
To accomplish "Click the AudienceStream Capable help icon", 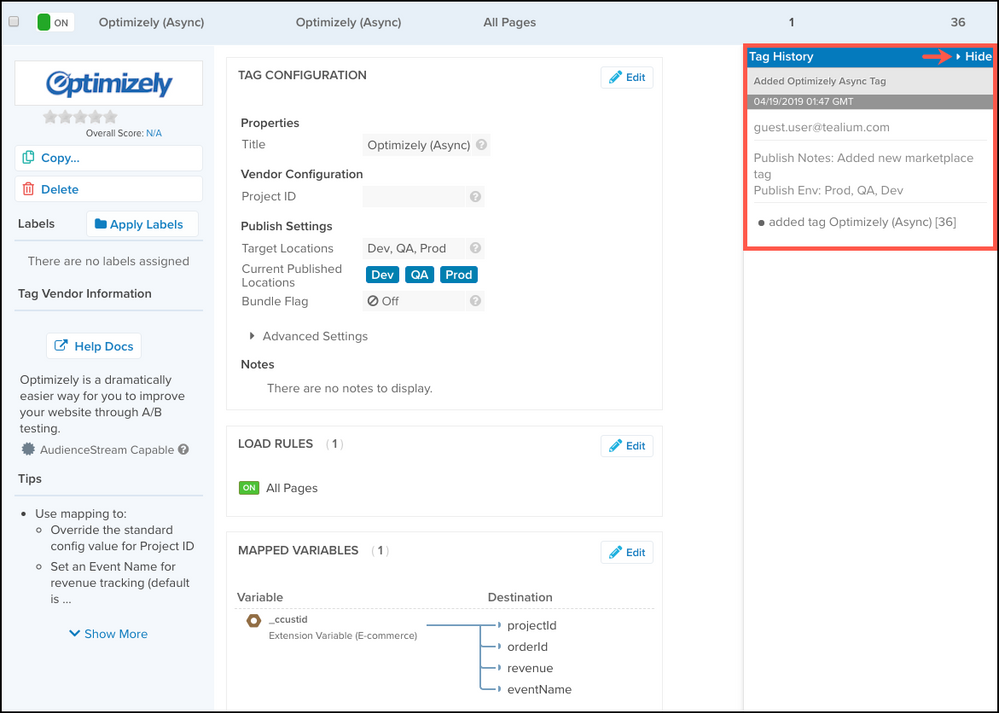I will coord(183,450).
